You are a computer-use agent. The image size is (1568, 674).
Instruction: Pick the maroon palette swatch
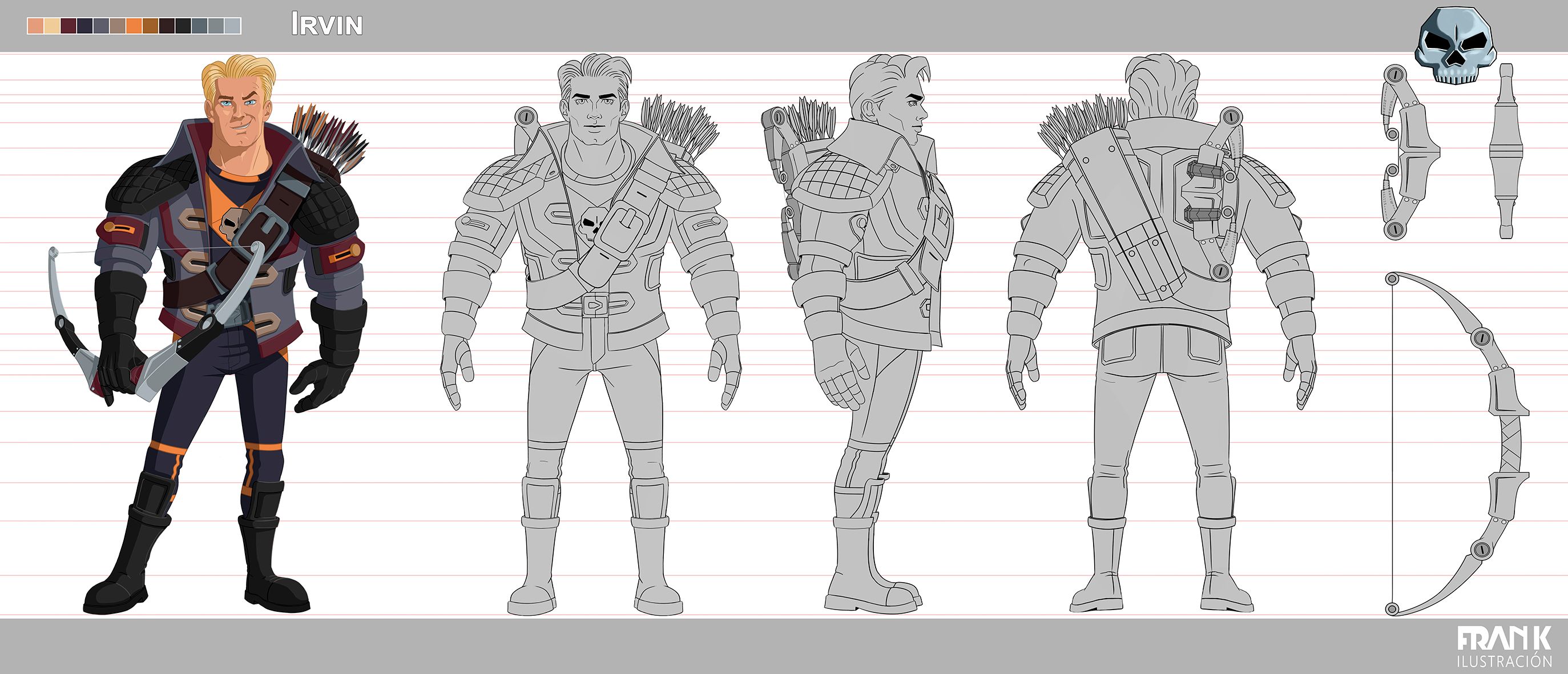pyautogui.click(x=69, y=26)
